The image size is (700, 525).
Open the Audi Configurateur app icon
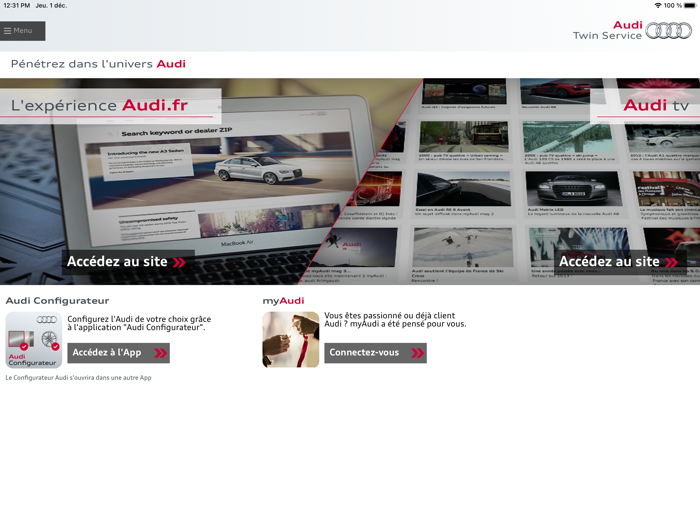34,340
